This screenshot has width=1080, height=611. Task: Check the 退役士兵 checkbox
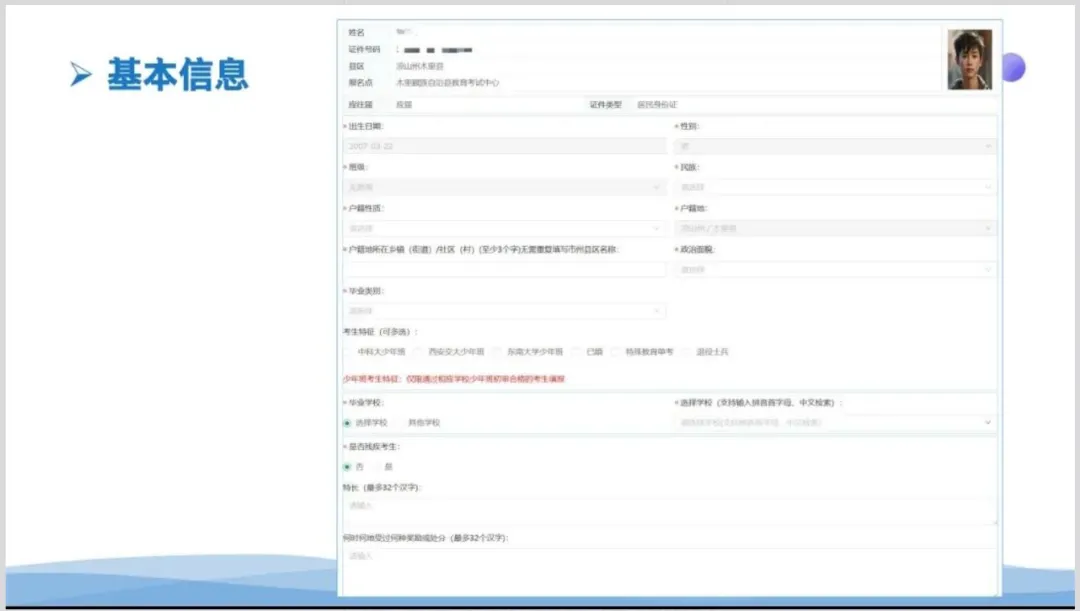point(686,352)
